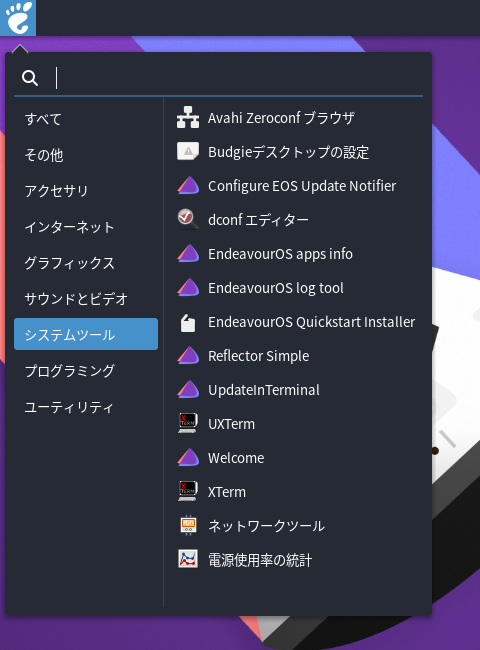This screenshot has height=650, width=480.
Task: Focus the application search field
Action: pos(236,78)
